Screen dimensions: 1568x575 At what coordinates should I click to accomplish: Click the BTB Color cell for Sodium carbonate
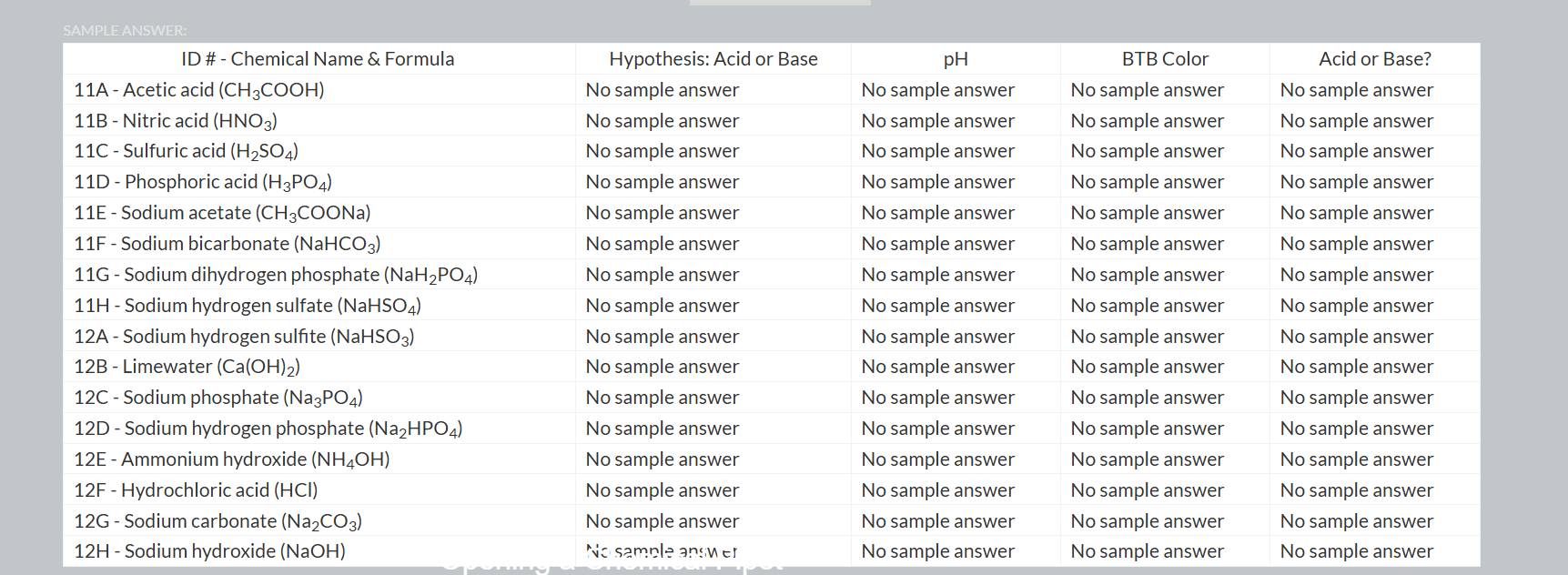click(1147, 521)
